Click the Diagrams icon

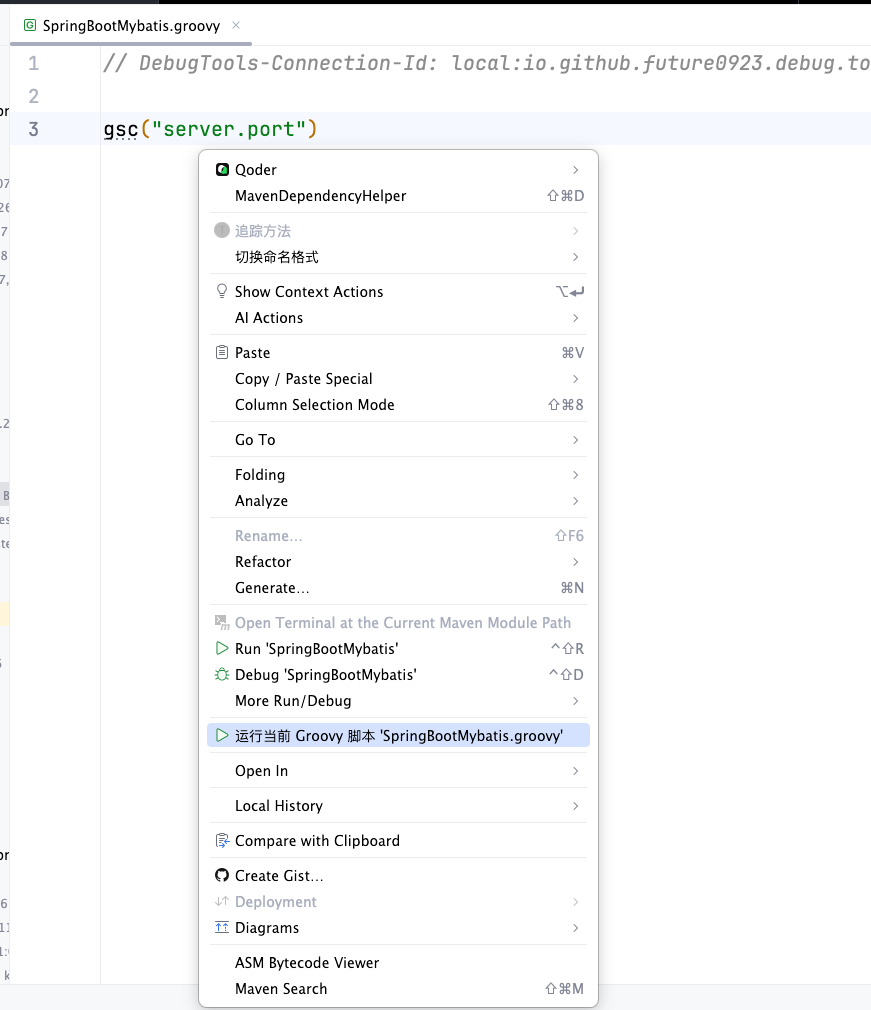point(222,928)
